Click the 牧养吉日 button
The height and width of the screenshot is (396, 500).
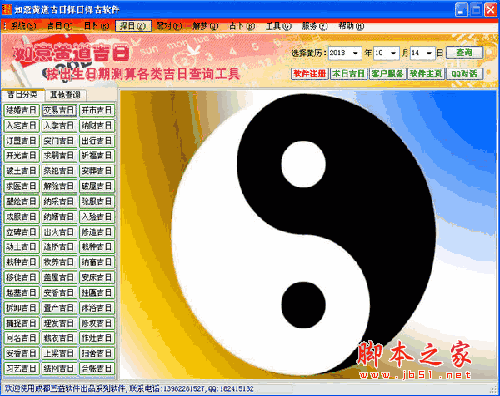click(x=59, y=262)
